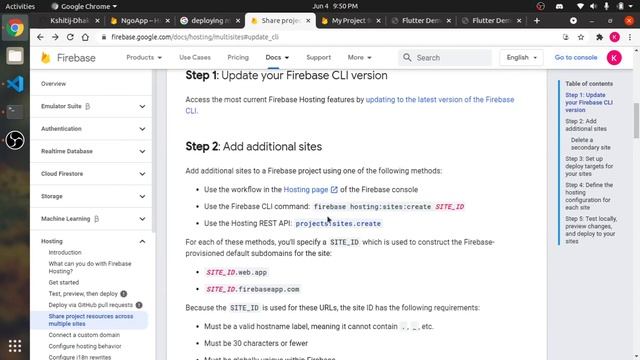This screenshot has width=640, height=360.
Task: Open the Chrome three-dot menu
Action: 630,37
